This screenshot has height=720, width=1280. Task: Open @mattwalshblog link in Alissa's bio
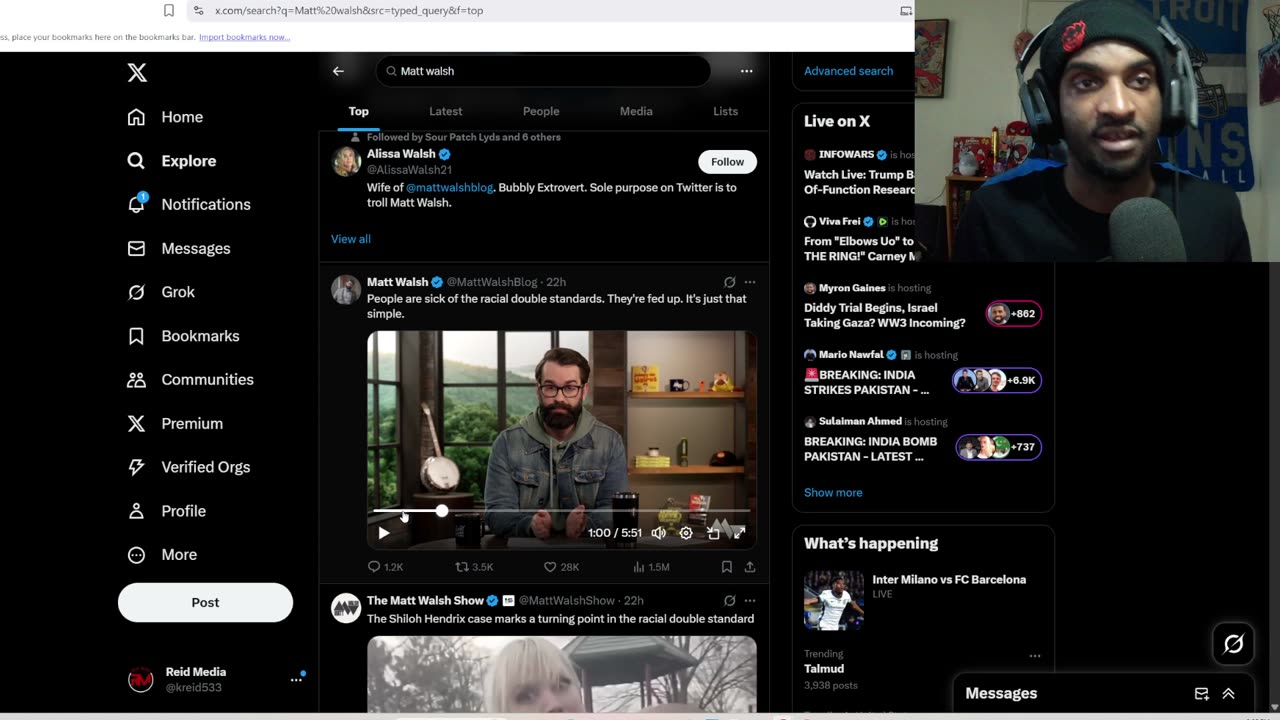click(x=449, y=187)
